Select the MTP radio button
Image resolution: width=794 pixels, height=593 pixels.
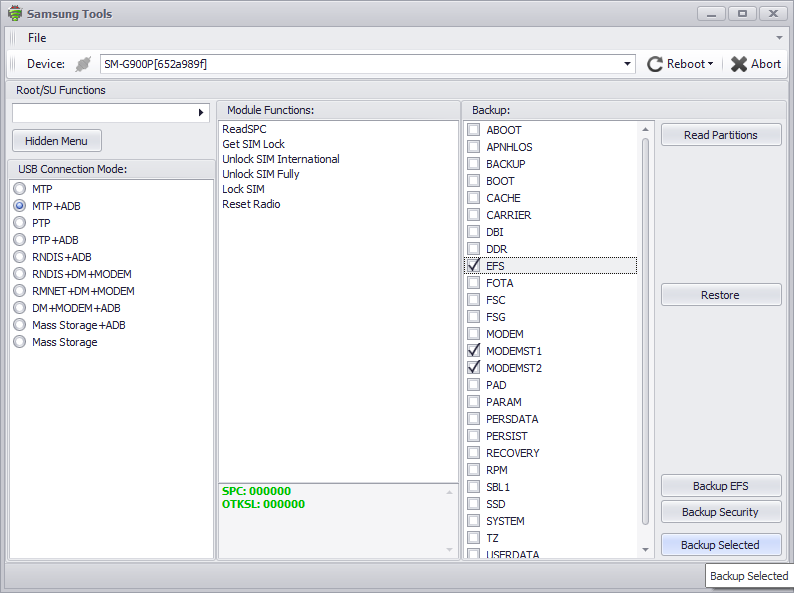(20, 189)
